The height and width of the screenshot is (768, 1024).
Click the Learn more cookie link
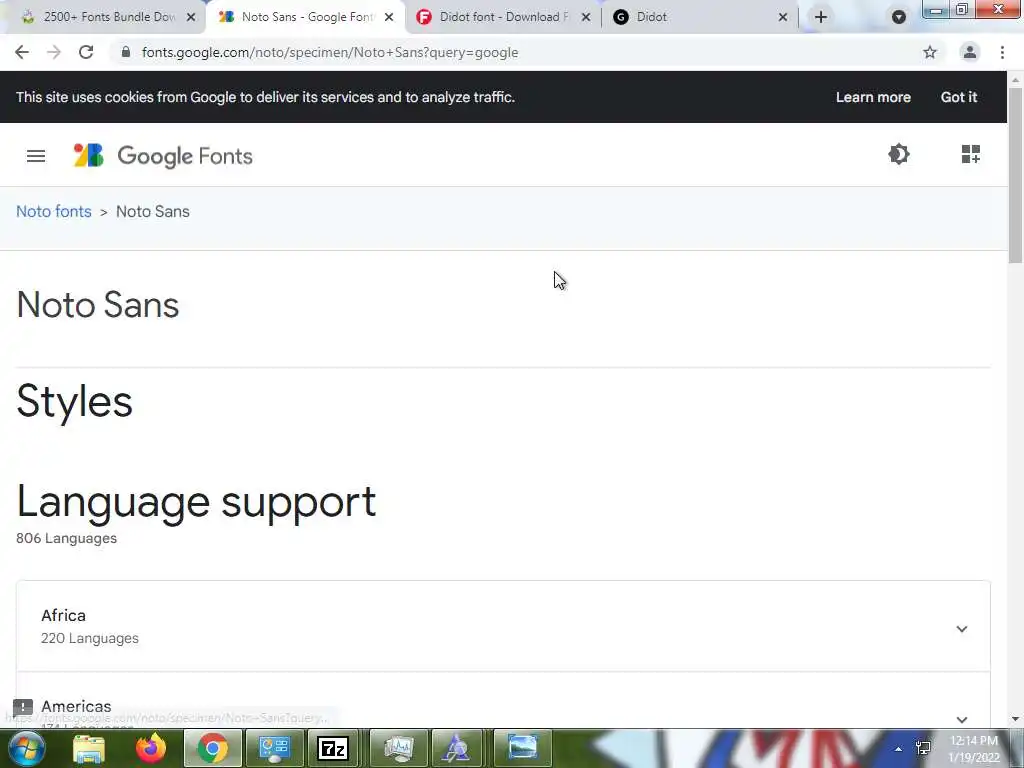[x=873, y=97]
